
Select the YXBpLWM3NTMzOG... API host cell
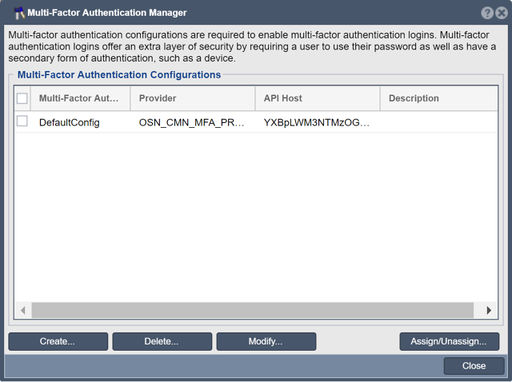(317, 123)
